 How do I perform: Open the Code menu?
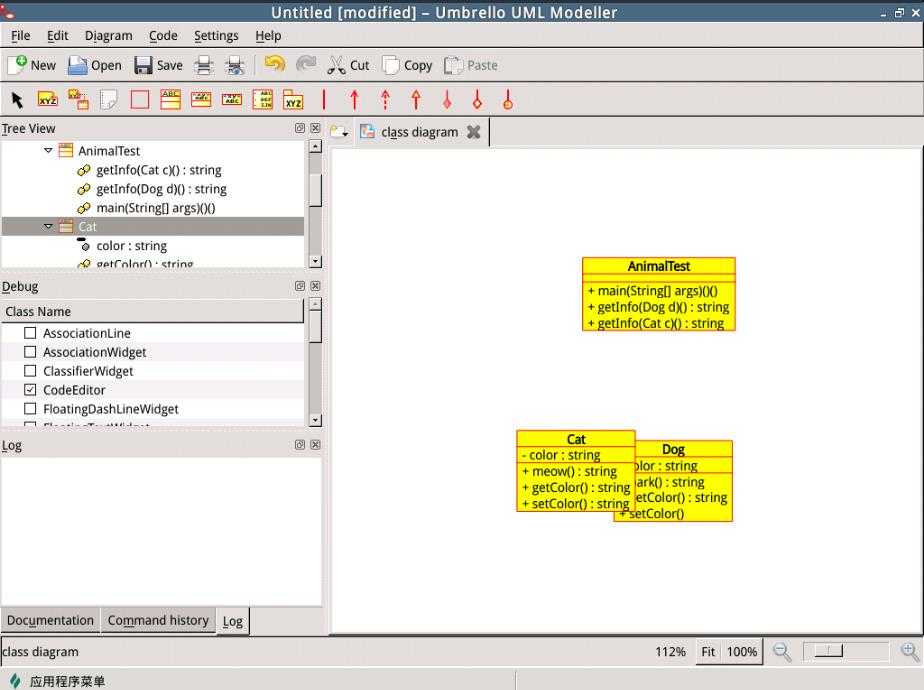(x=163, y=36)
